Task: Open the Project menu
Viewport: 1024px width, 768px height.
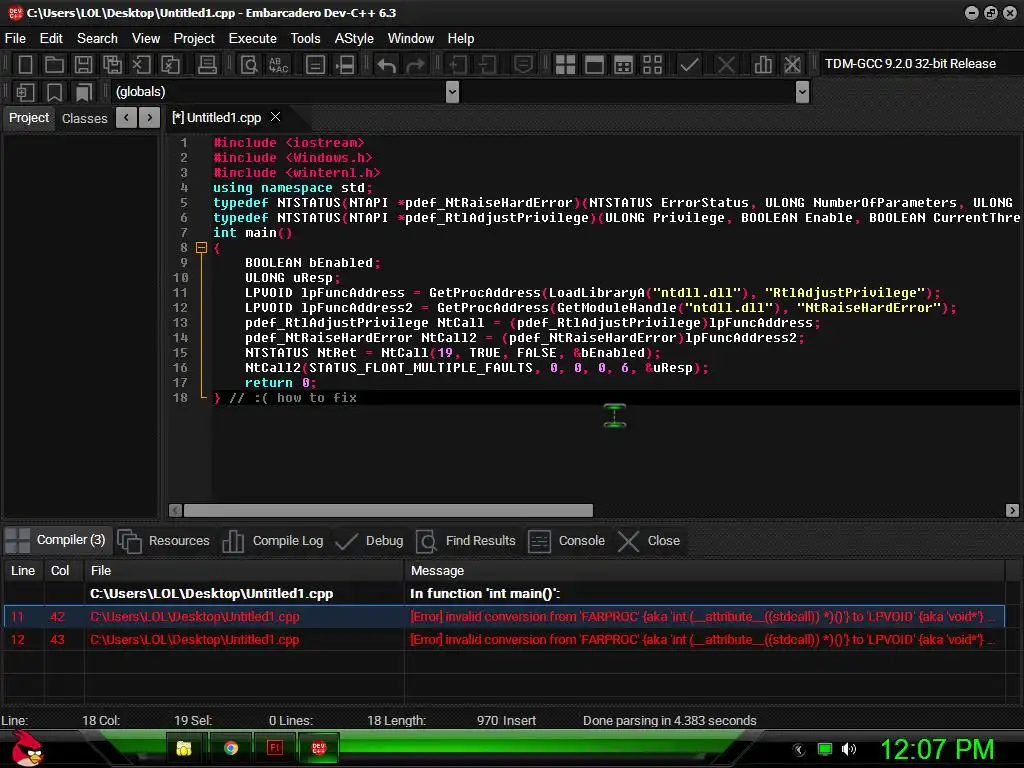Action: point(194,39)
